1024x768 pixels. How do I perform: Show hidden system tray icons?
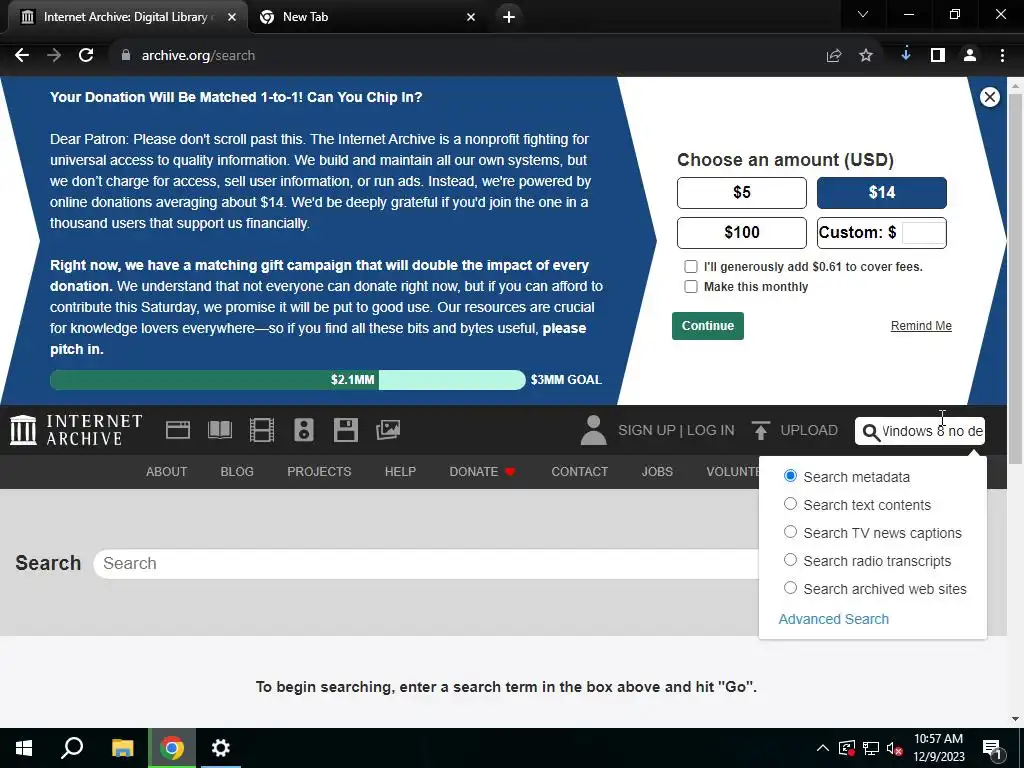823,748
